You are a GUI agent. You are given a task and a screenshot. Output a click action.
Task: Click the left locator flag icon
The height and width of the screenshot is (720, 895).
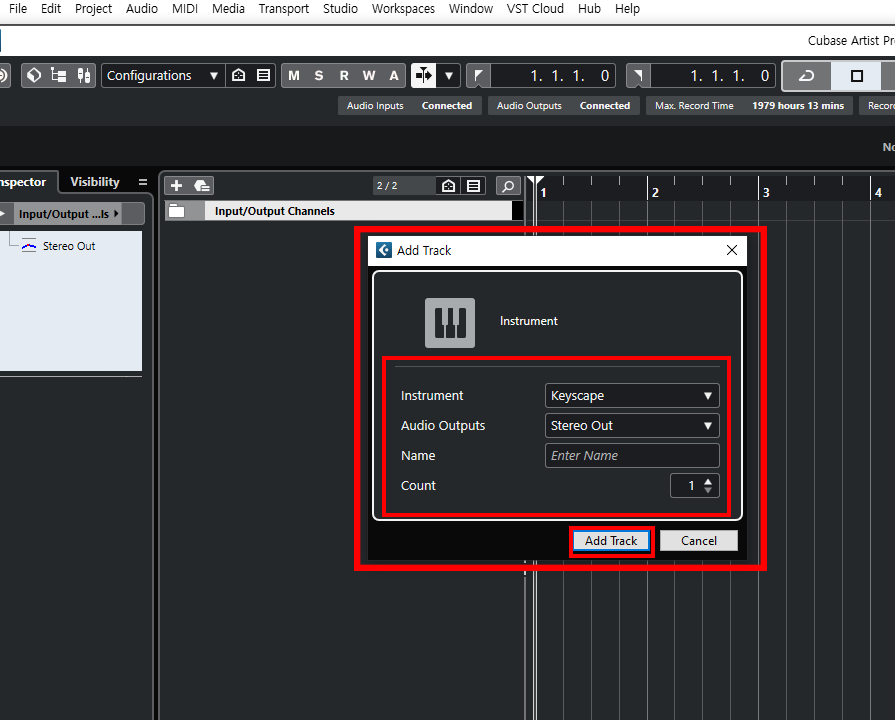(478, 75)
